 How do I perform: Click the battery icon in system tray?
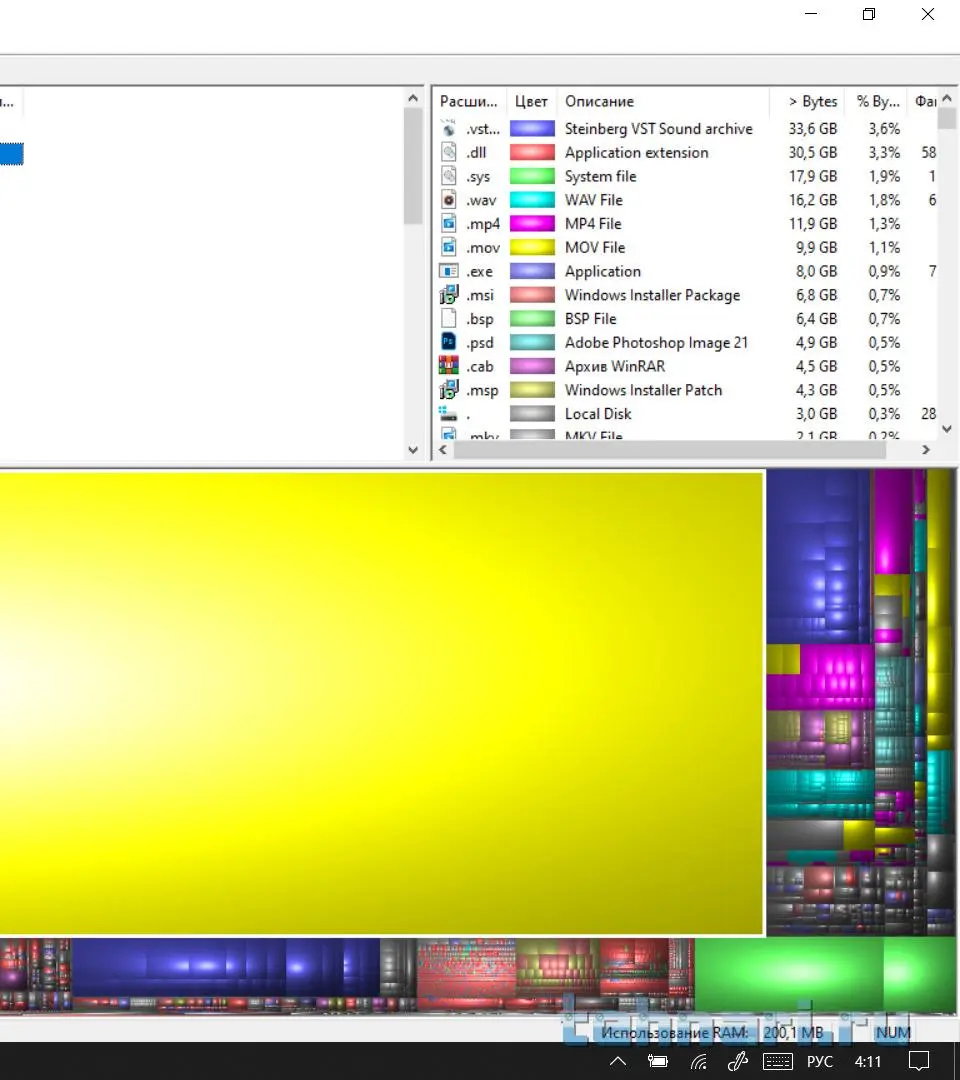pos(658,1061)
